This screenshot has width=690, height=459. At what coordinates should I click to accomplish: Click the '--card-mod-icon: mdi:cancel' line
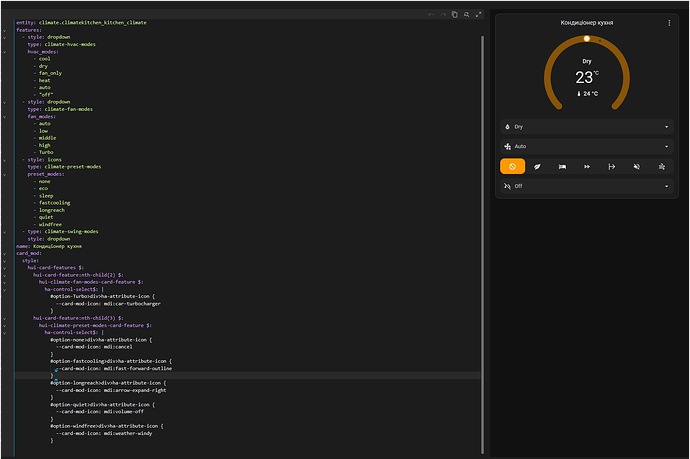point(94,347)
